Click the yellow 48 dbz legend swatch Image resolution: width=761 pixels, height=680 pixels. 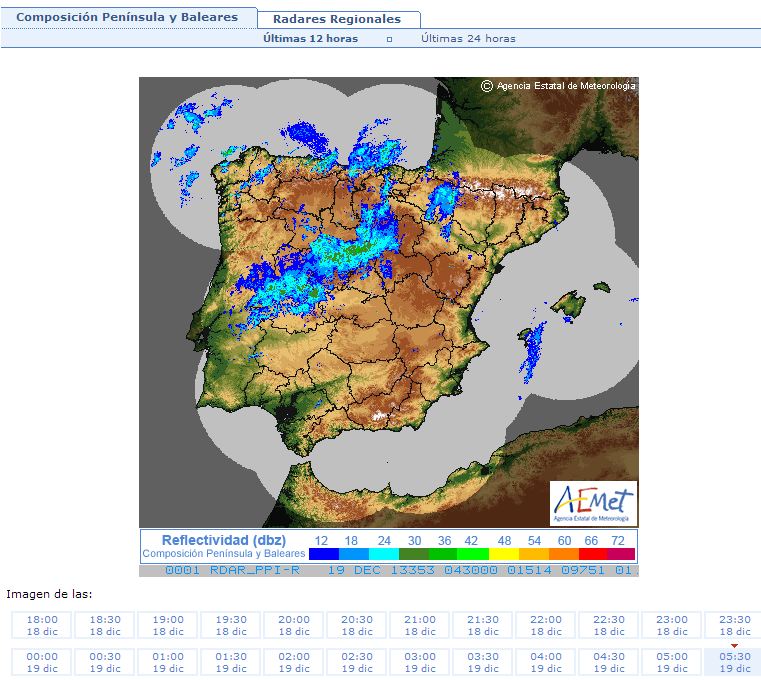point(504,554)
